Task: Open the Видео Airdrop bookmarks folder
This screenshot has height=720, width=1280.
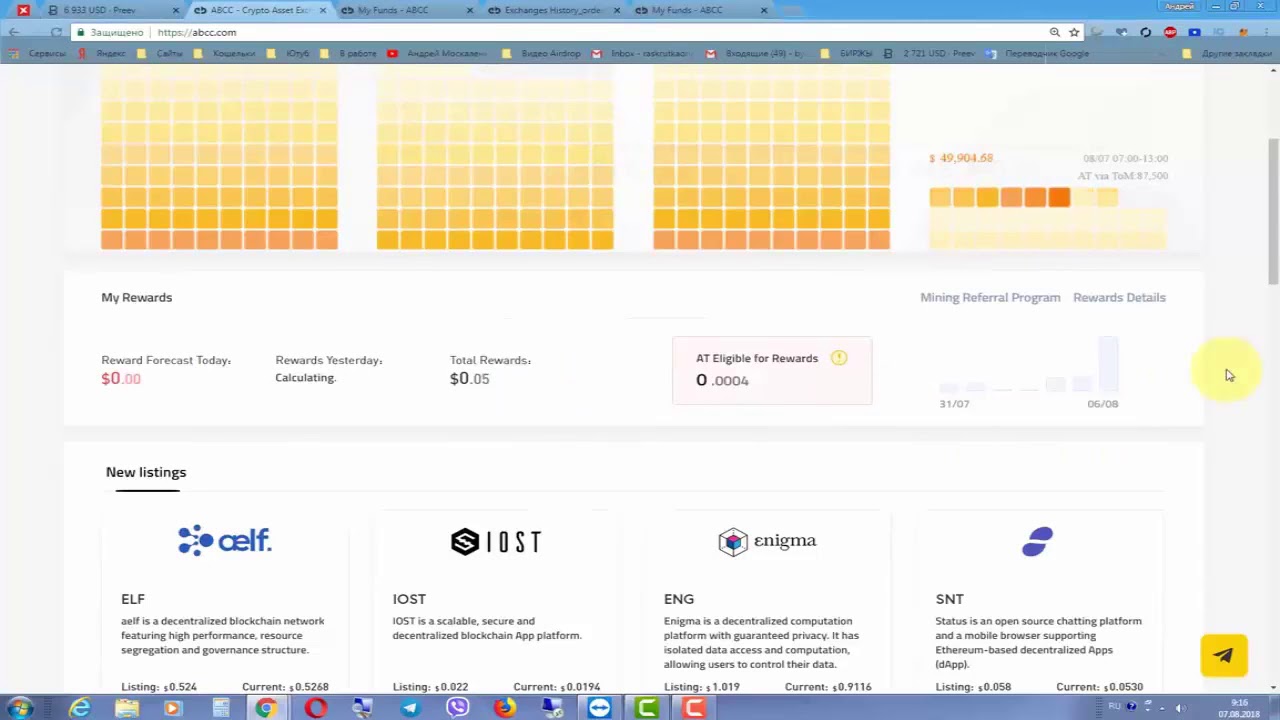Action: click(542, 53)
